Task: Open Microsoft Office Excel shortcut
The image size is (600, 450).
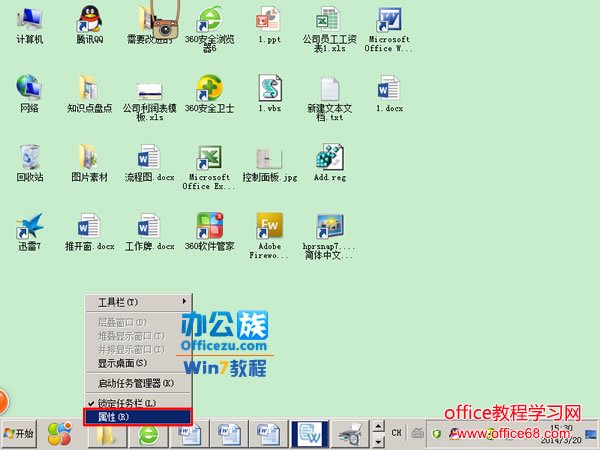Action: (x=209, y=167)
